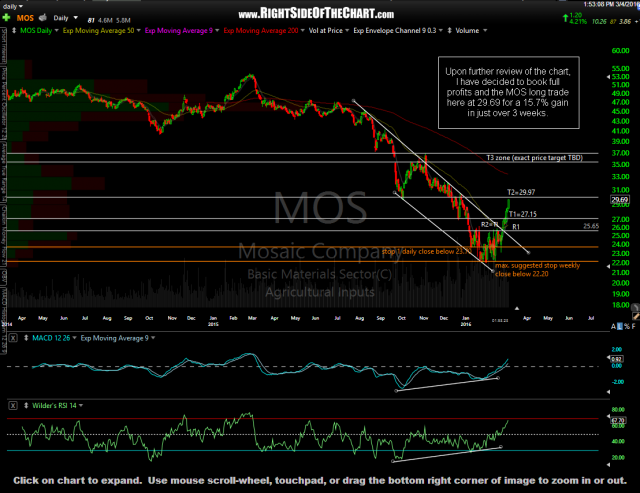Image resolution: width=640 pixels, height=493 pixels.
Task: Click the MACD scale arrow near 0.92
Action: [x=608, y=359]
